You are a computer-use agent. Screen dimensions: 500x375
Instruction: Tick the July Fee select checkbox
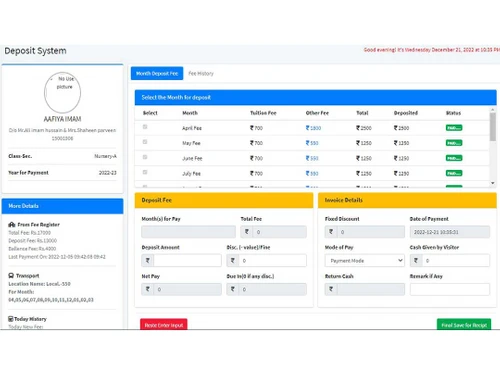tap(145, 172)
